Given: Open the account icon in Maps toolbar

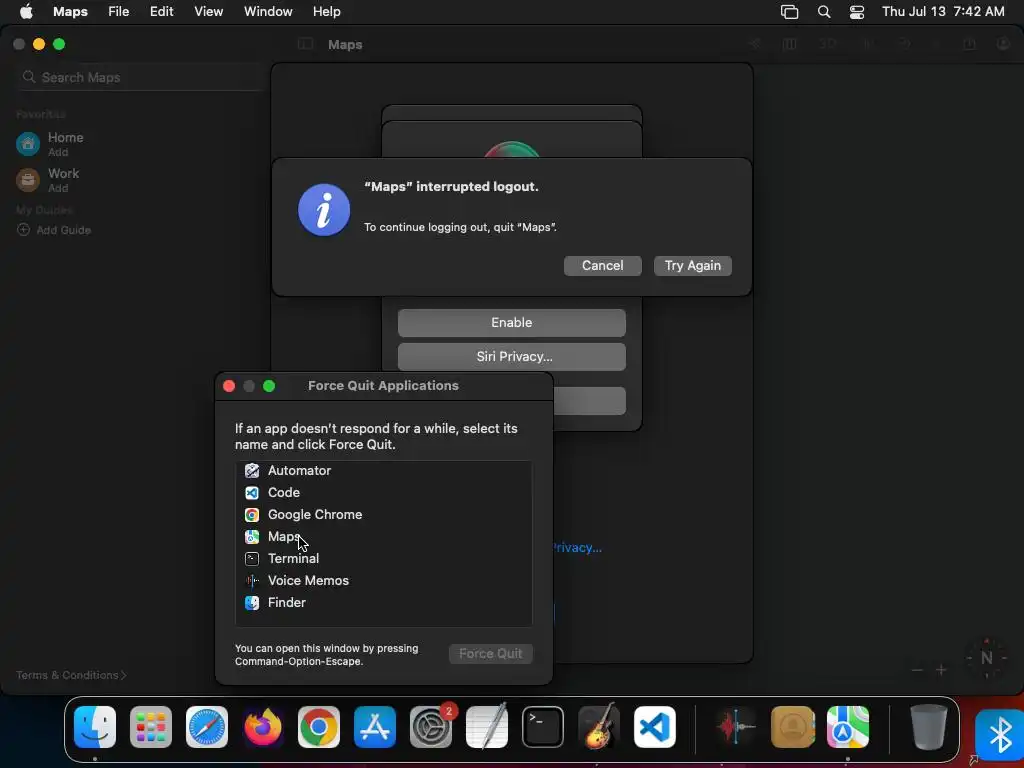Looking at the screenshot, I should 1003,44.
